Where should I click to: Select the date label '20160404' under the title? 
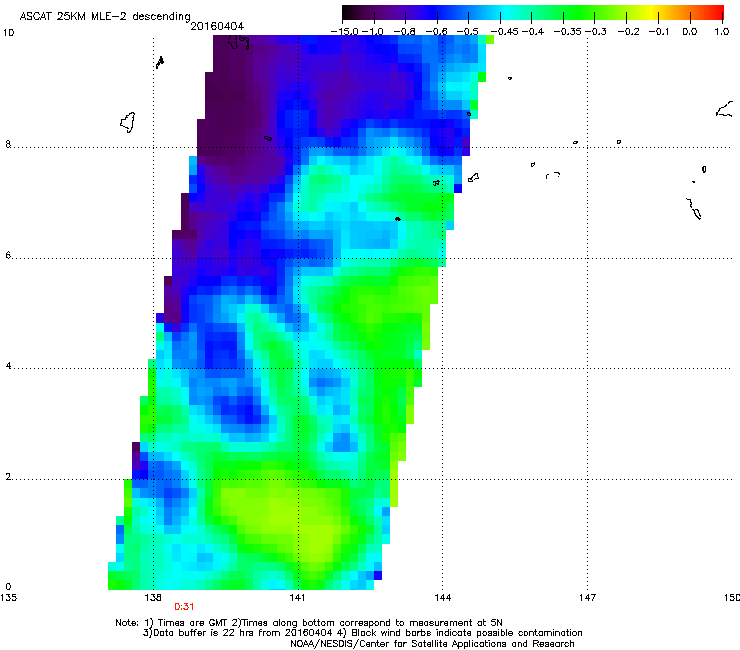pos(217,26)
